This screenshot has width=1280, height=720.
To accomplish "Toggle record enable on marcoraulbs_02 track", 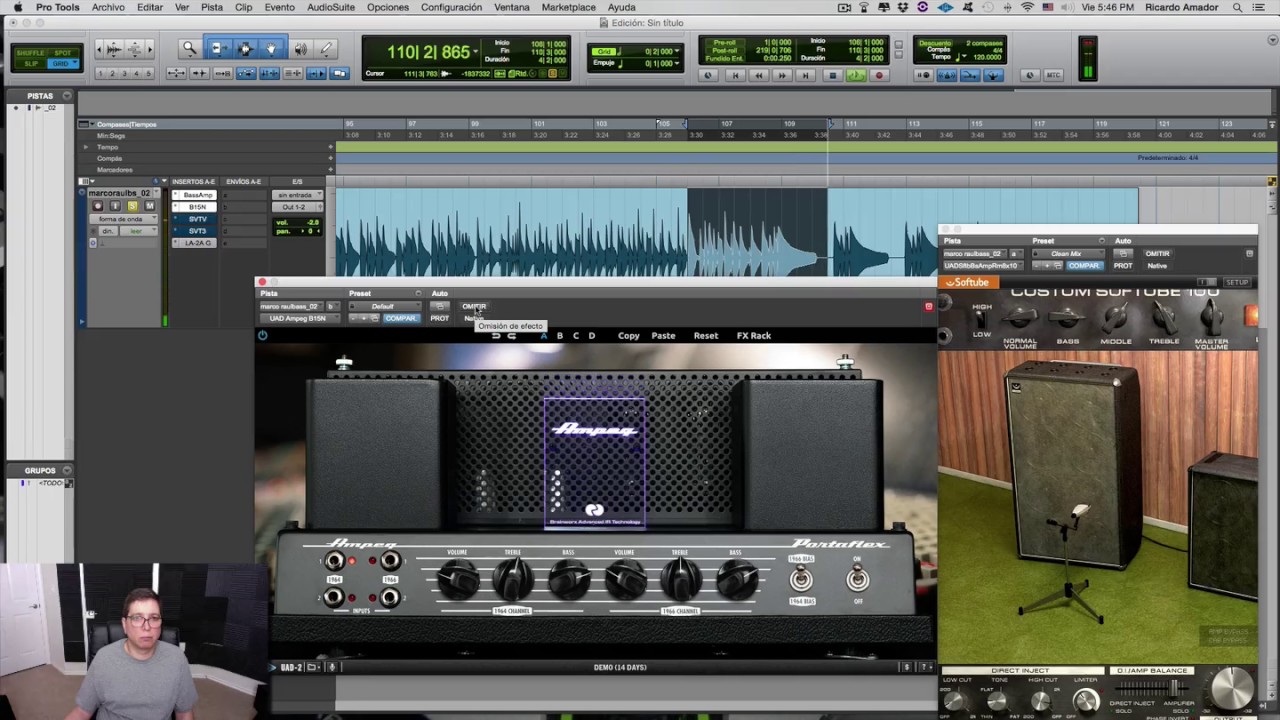I will coord(97,206).
